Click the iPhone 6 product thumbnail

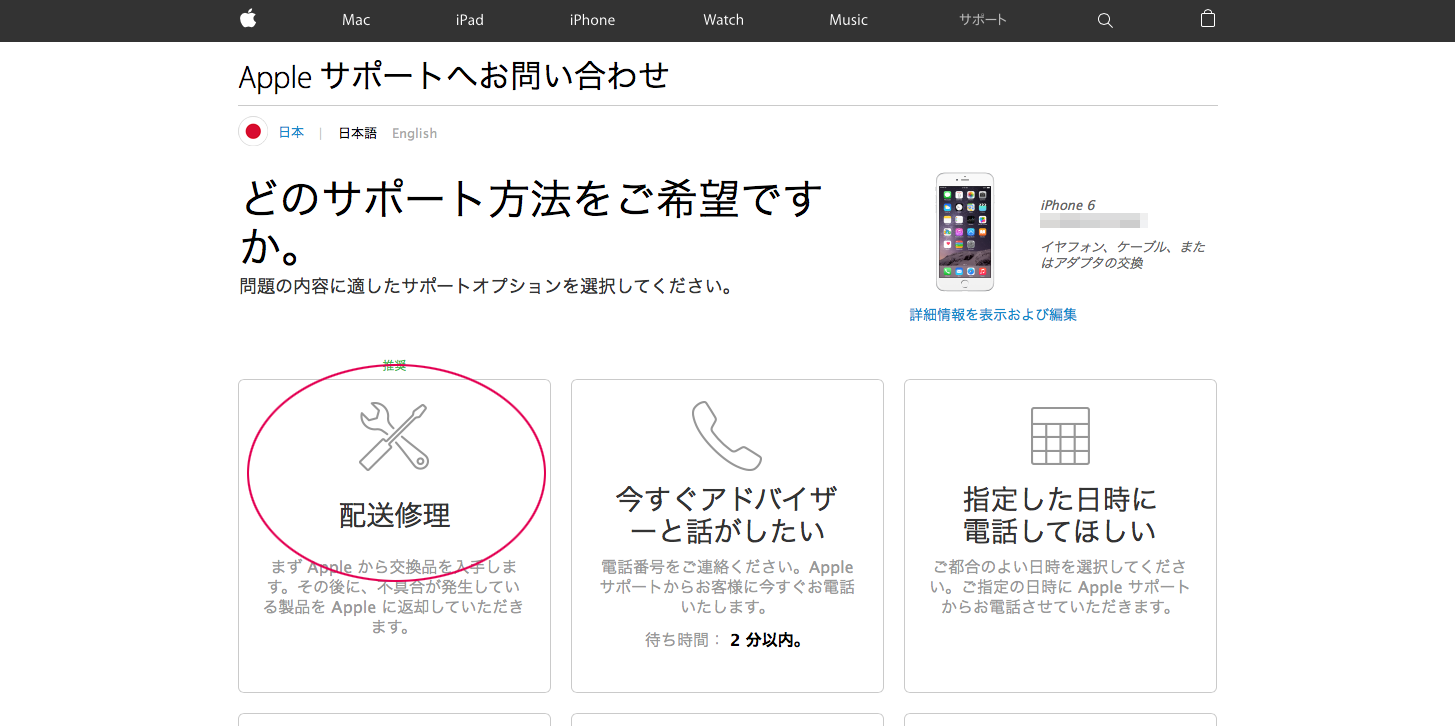point(965,232)
